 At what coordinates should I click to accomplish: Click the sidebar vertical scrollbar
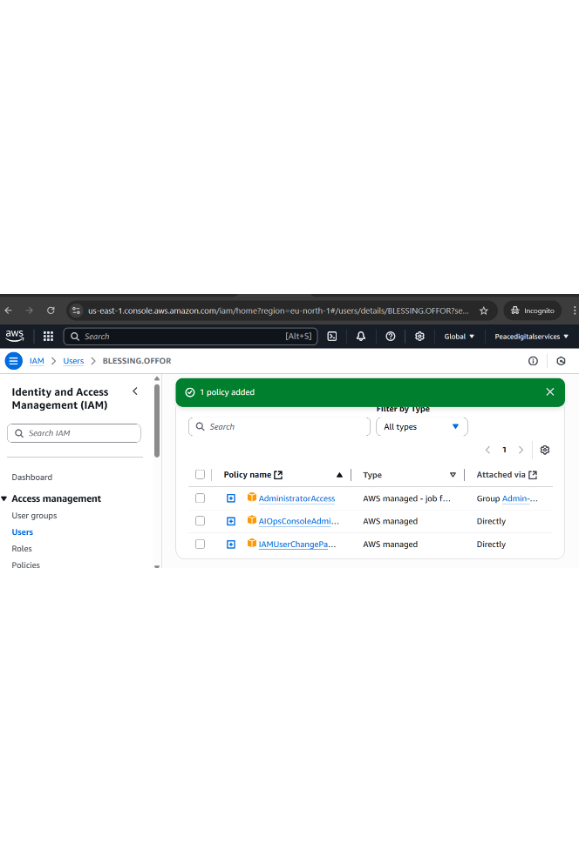click(x=157, y=421)
